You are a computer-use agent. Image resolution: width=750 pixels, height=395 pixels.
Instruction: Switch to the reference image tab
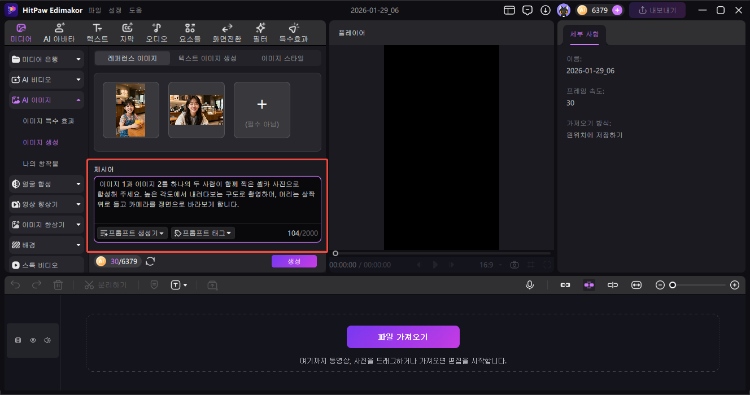[x=132, y=58]
